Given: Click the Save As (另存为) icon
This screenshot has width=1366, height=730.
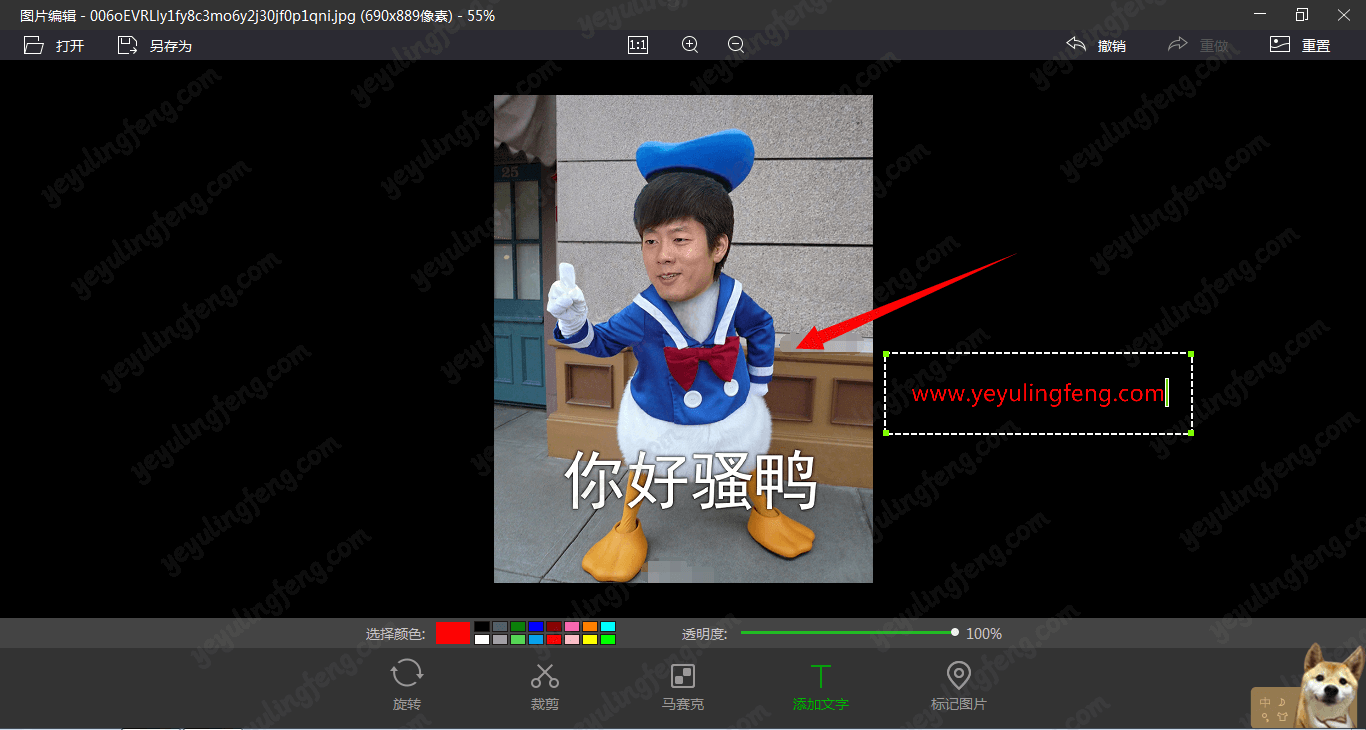Looking at the screenshot, I should point(127,45).
